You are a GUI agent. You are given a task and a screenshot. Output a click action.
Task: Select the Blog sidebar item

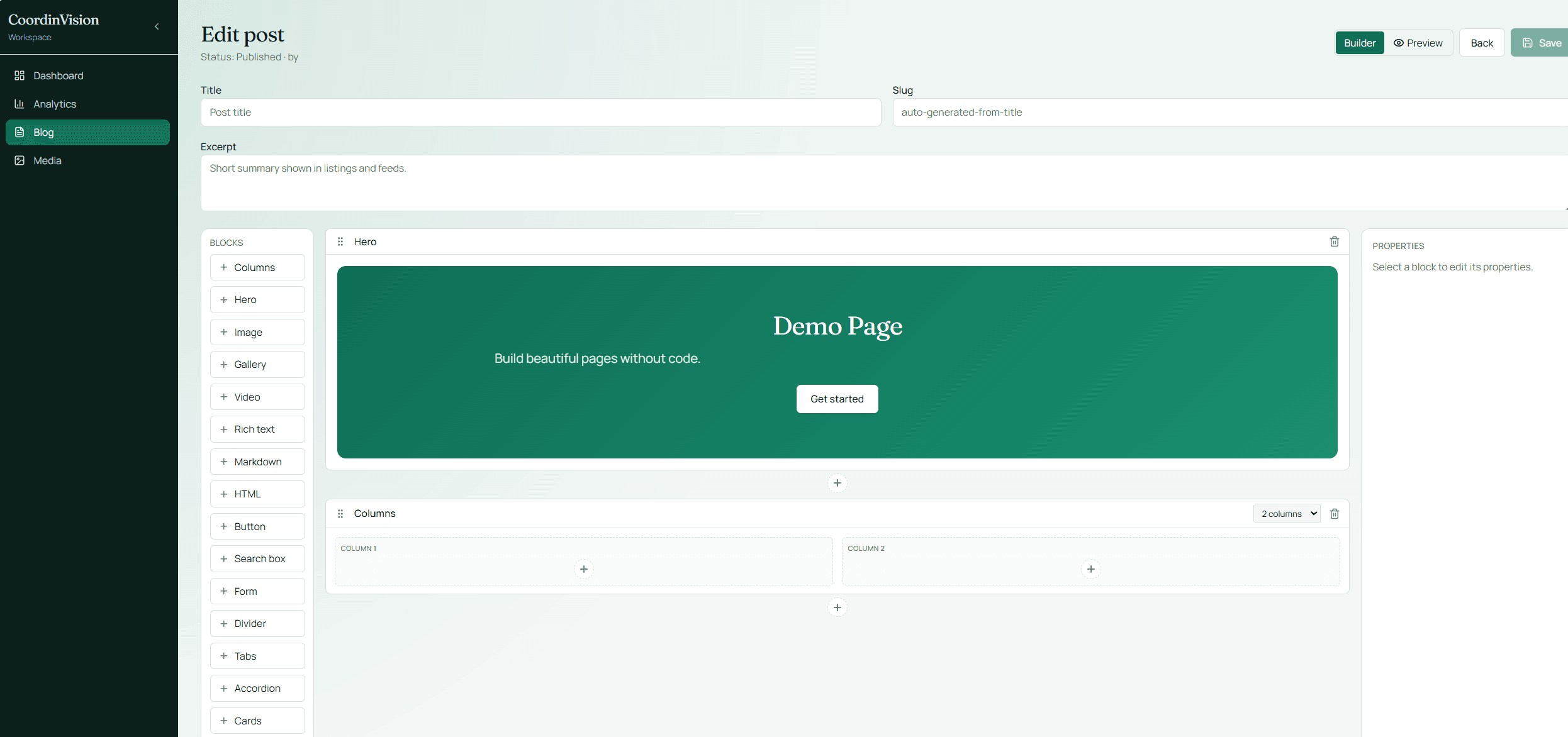tap(88, 132)
